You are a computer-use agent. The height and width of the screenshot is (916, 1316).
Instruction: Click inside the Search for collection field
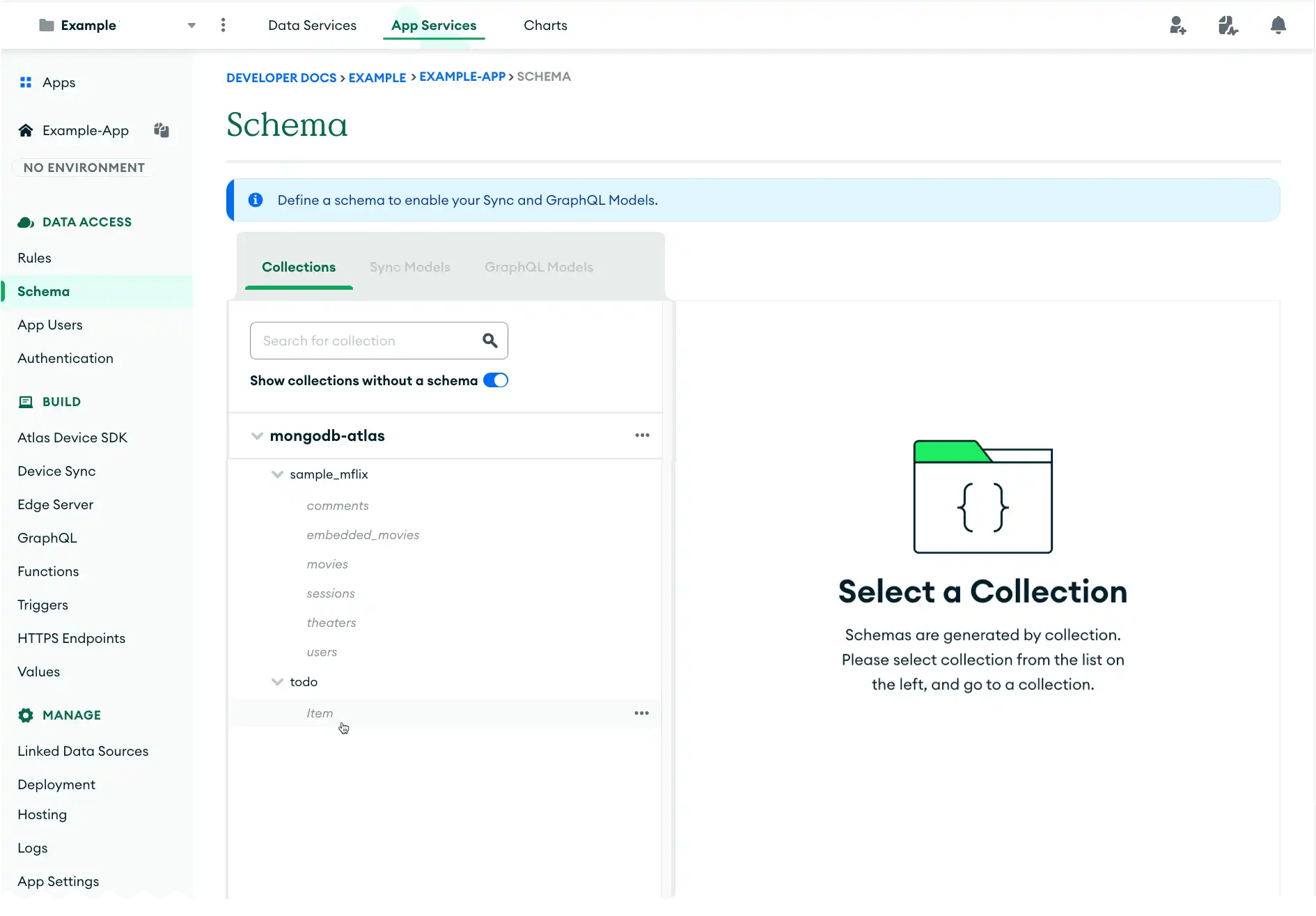click(x=362, y=341)
